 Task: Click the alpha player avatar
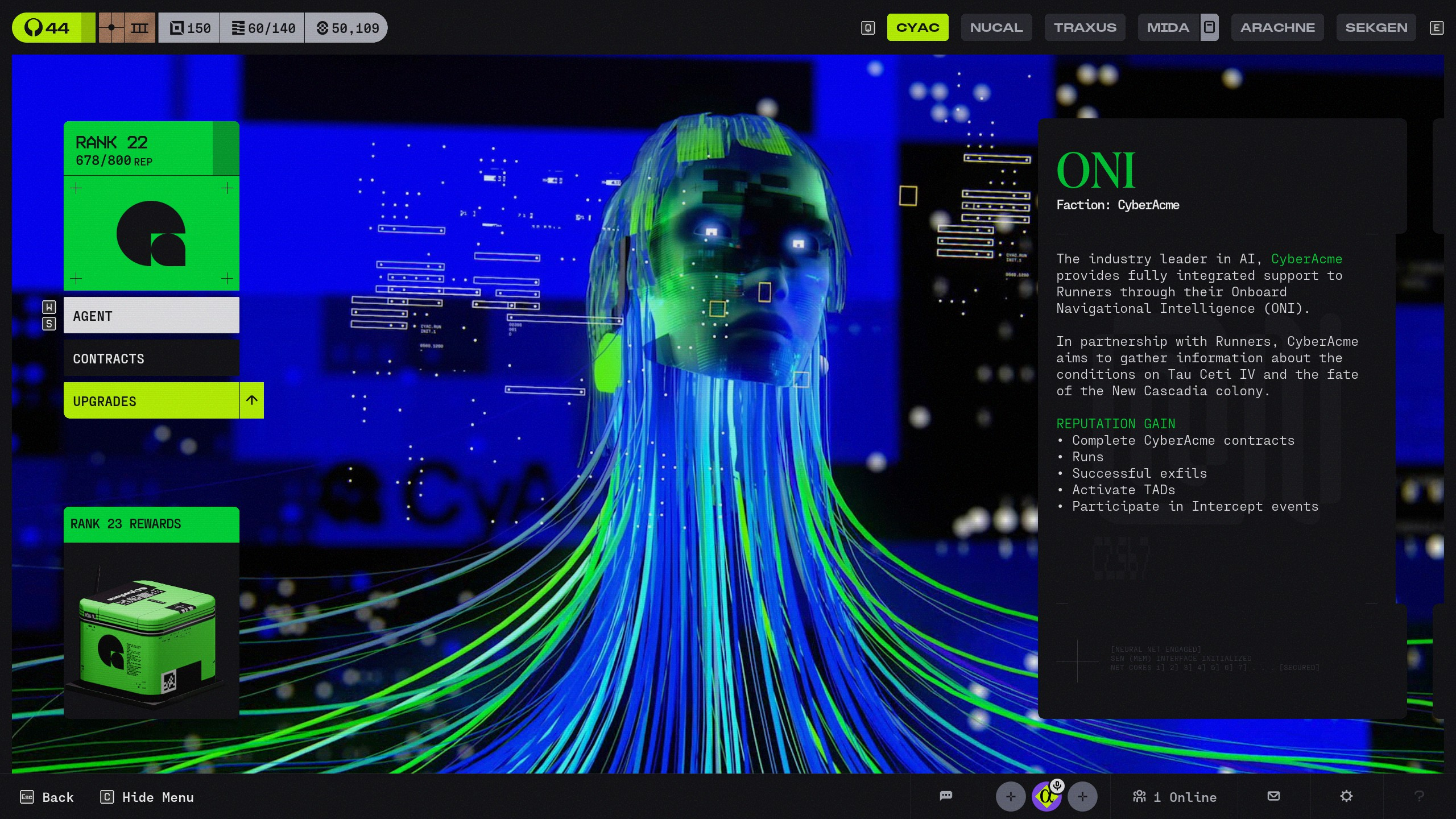click(1045, 798)
